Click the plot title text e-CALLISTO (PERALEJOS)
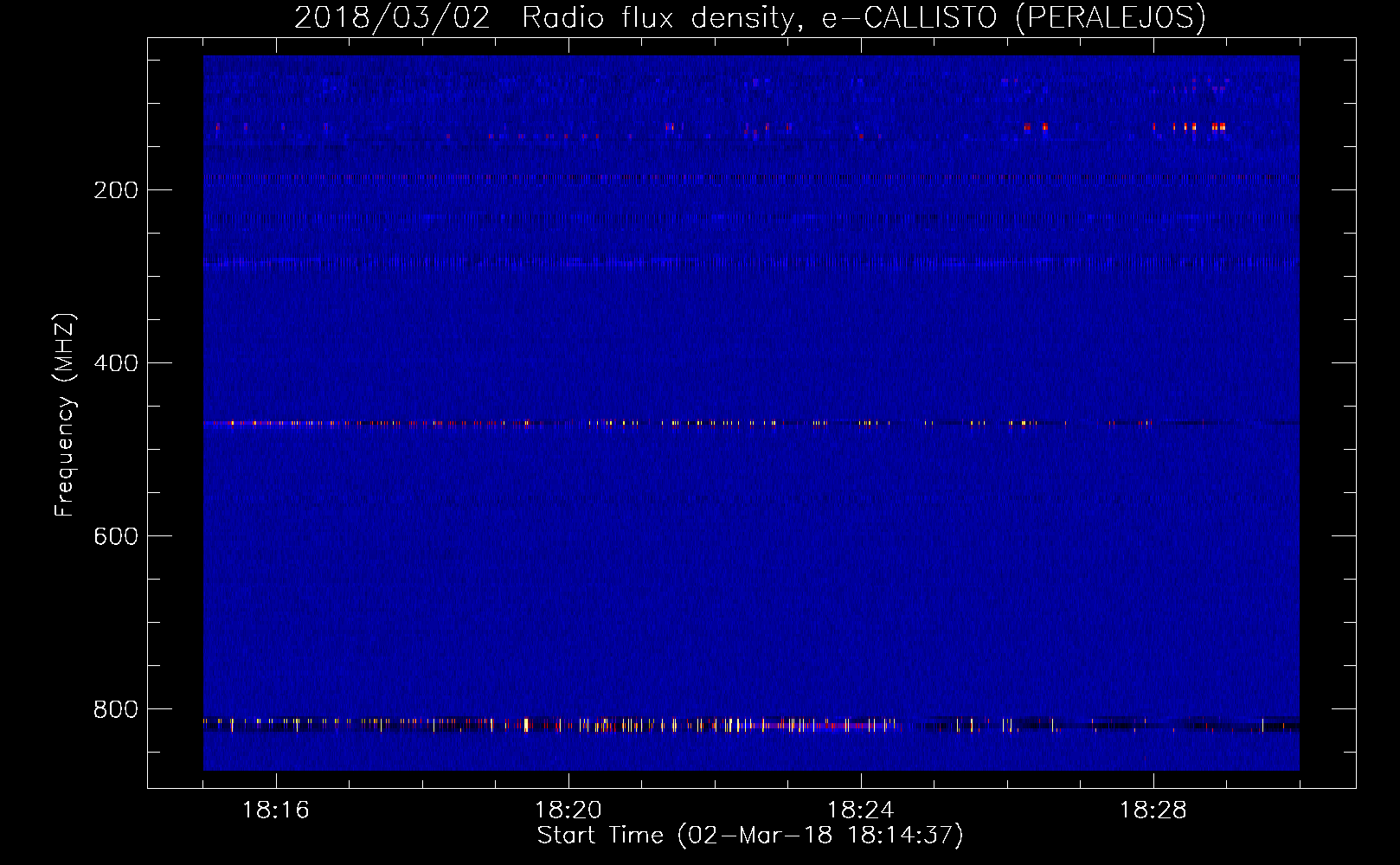Image resolution: width=1400 pixels, height=865 pixels. [x=1013, y=18]
